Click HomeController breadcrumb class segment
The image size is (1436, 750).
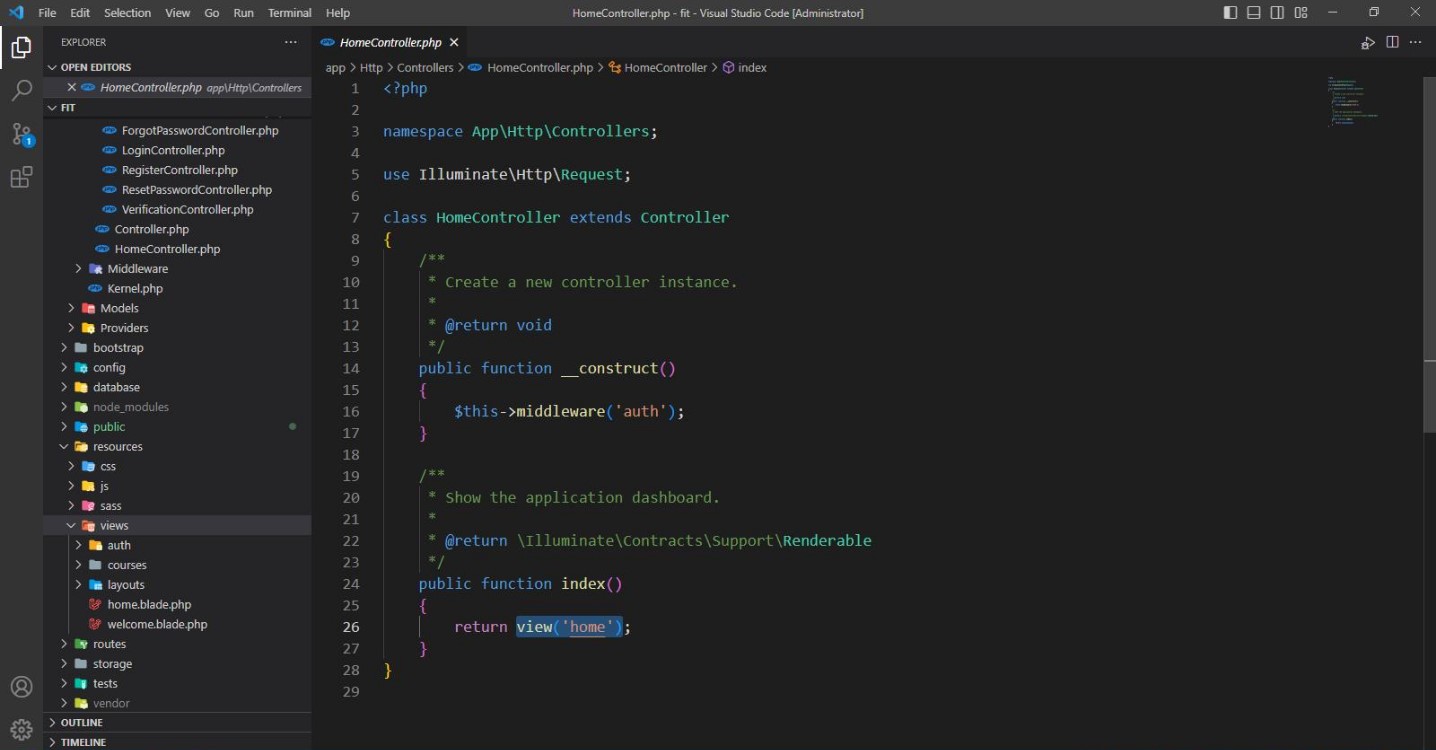click(x=665, y=68)
